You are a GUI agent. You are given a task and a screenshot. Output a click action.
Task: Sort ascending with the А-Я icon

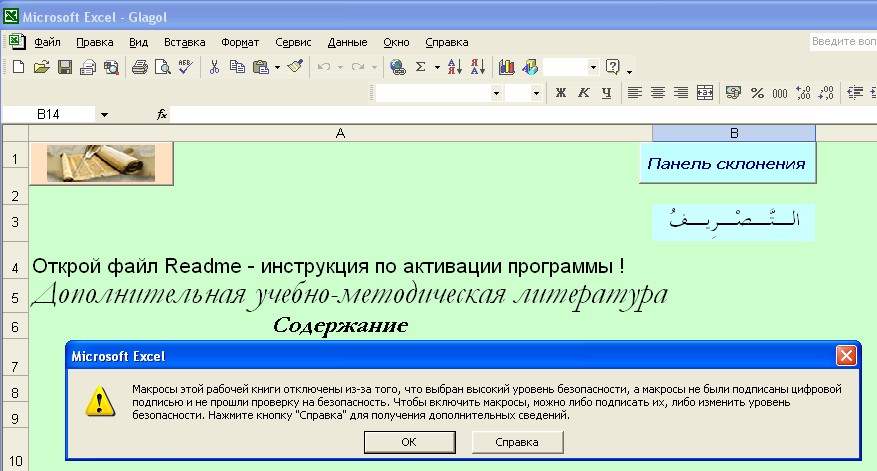(455, 67)
